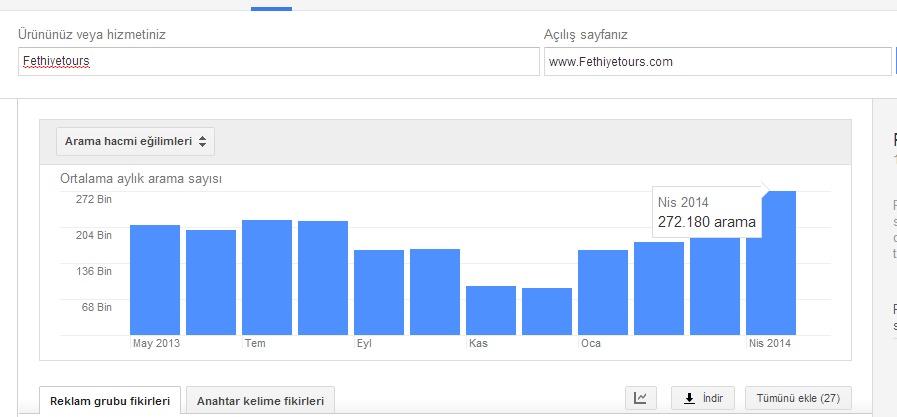
Task: Click the 272 Bin axis label
Action: [94, 199]
